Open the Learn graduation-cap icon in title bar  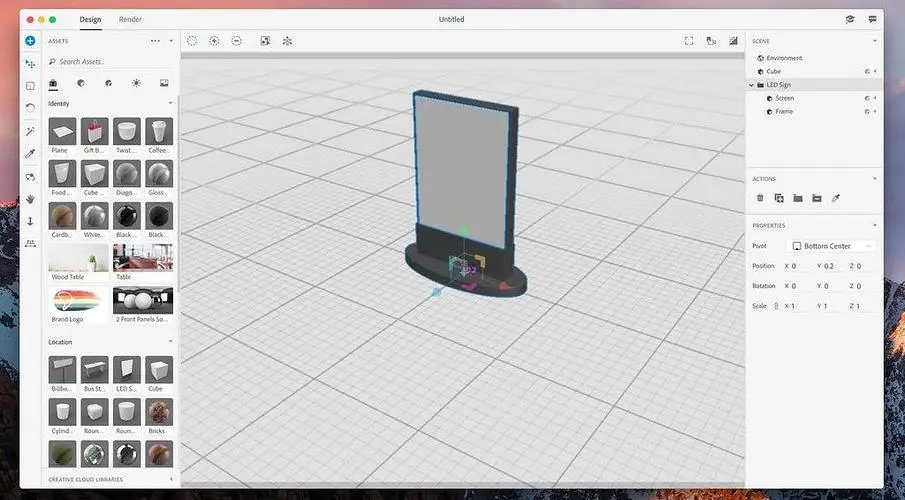(x=850, y=19)
